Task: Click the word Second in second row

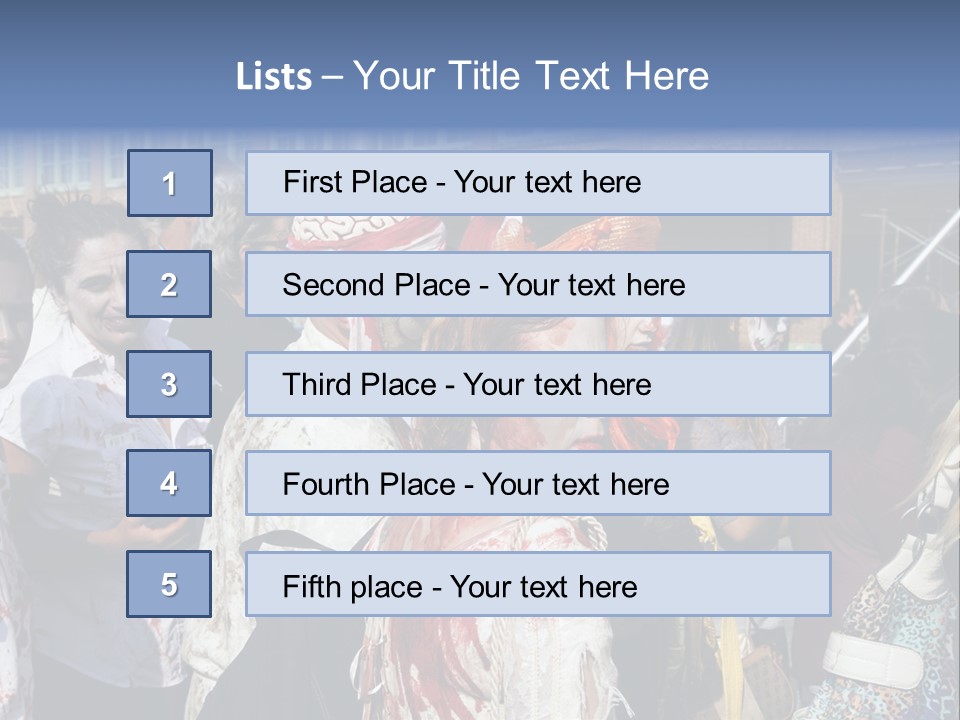Action: [325, 285]
